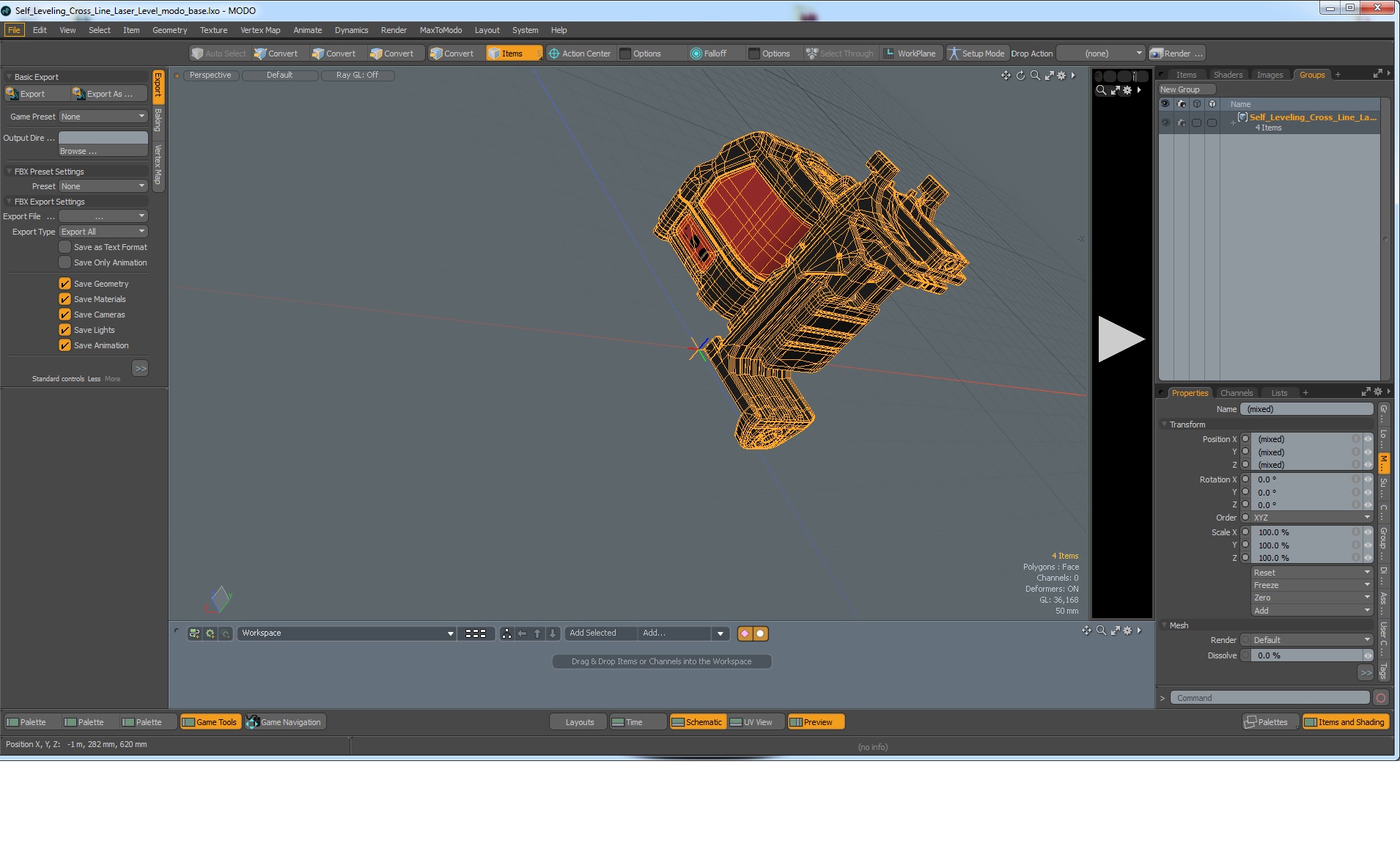Open the Mesh Render Default dropdown
The image size is (1400, 849).
1311,640
